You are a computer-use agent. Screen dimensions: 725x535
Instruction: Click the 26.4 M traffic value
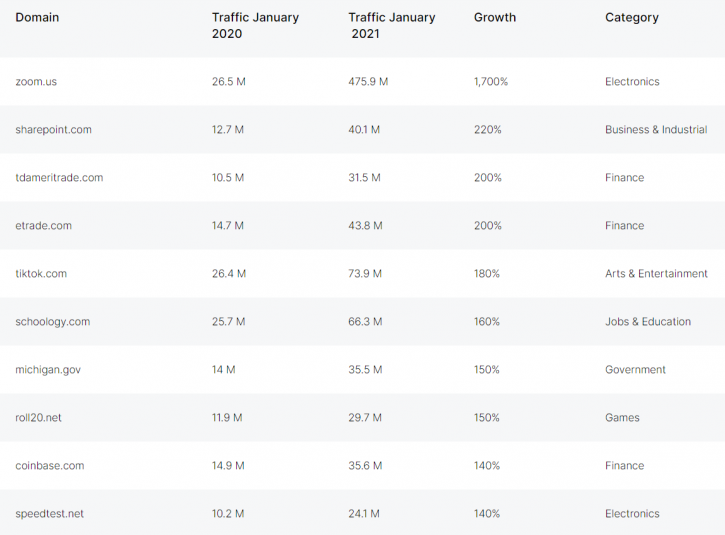[x=229, y=274]
